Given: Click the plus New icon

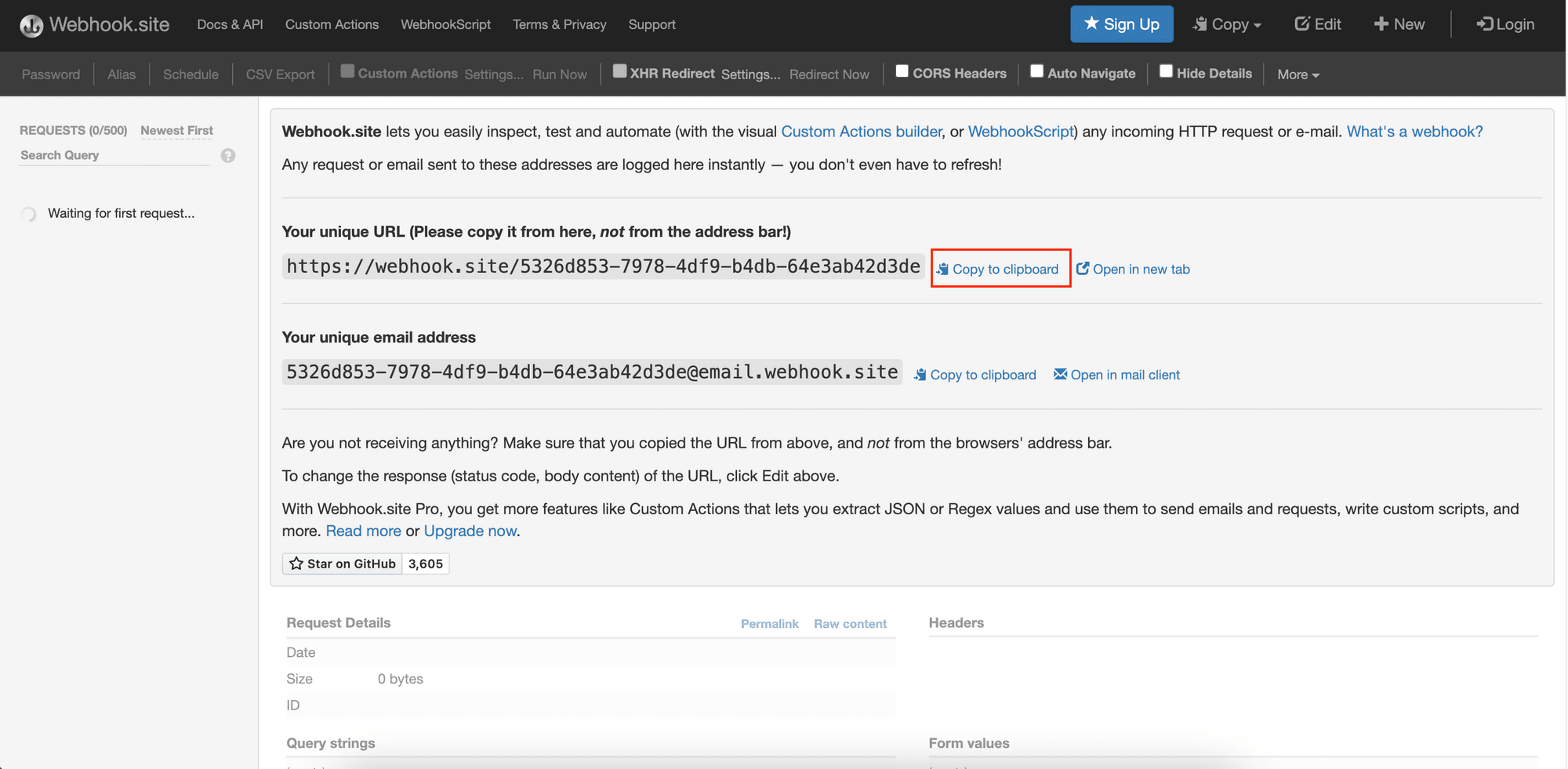Looking at the screenshot, I should coord(1381,24).
